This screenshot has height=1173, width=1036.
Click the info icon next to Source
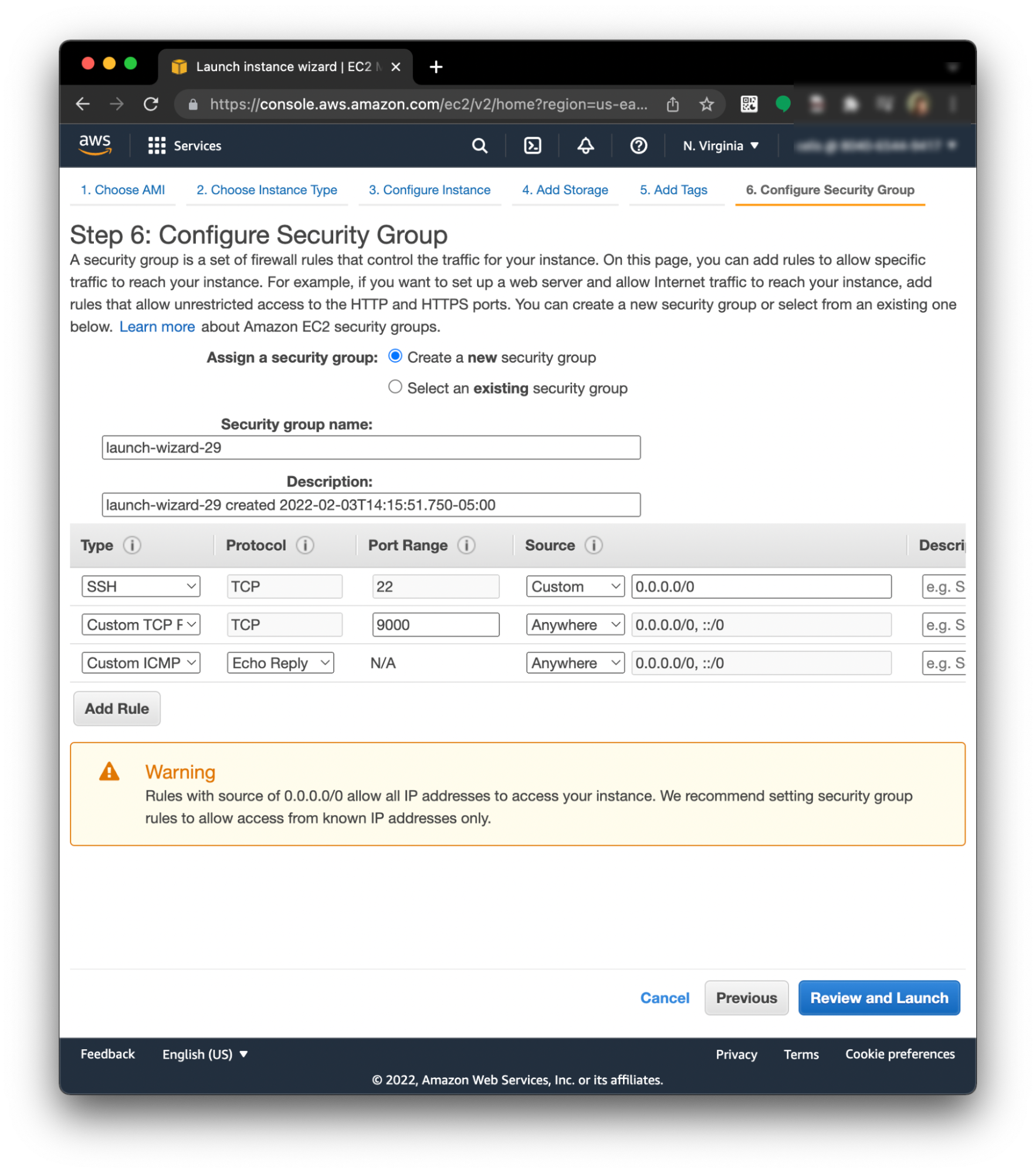(x=593, y=545)
